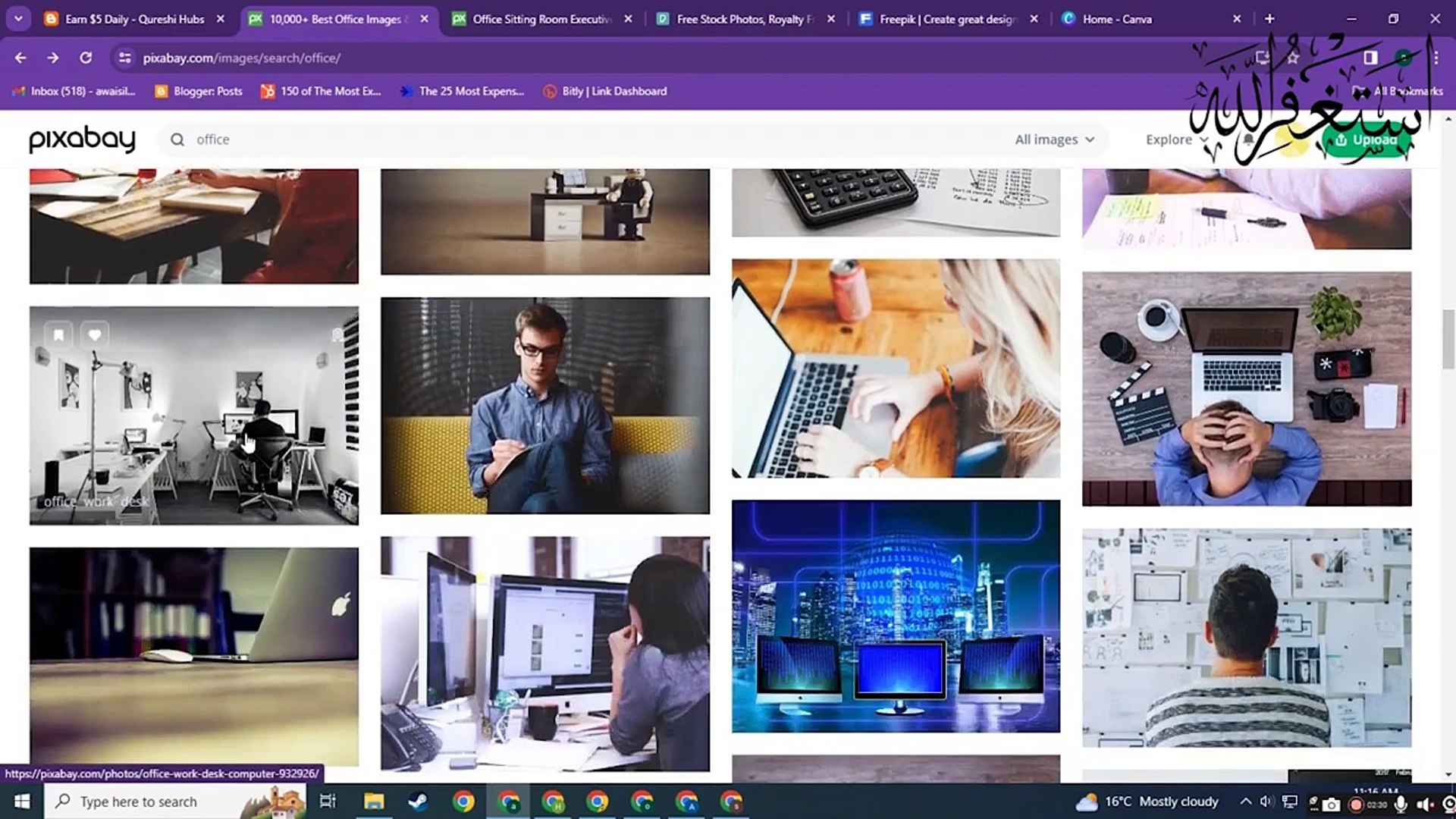Click the search magnifier in the Pixabay search bar
The height and width of the screenshot is (819, 1456).
177,140
